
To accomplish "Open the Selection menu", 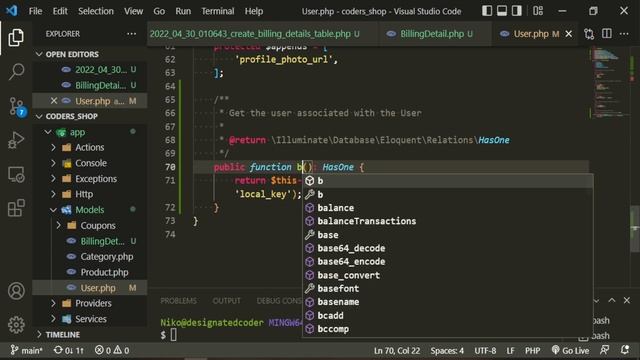I will coord(96,11).
